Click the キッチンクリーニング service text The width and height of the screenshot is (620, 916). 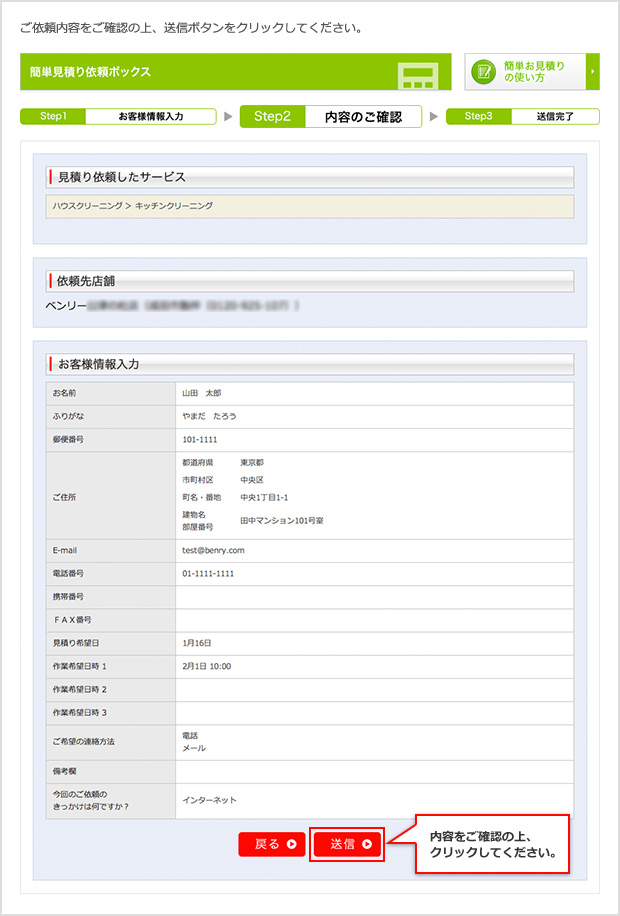coord(174,206)
